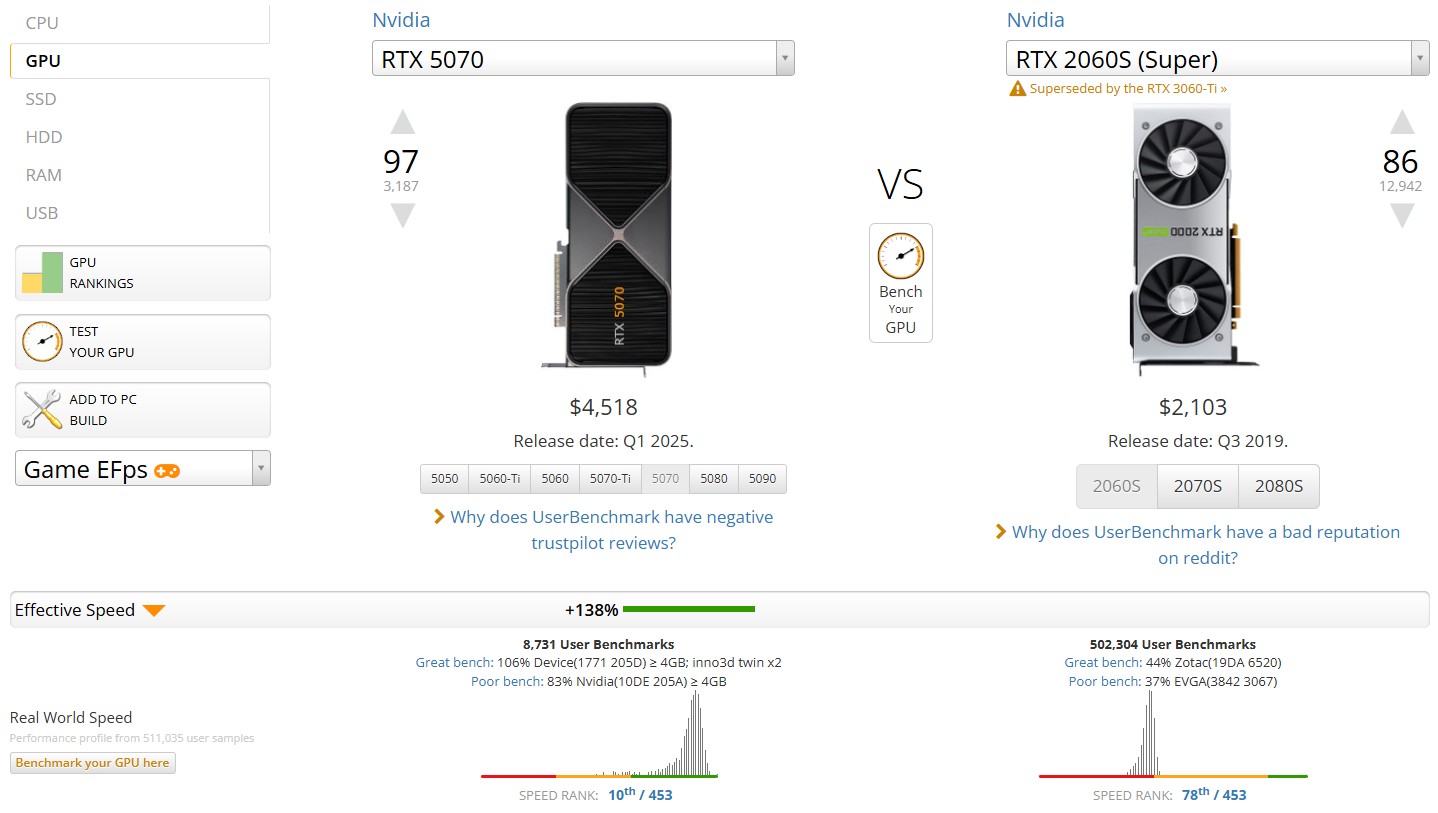This screenshot has width=1438, height=813.
Task: Open the RTX 5070 model dropdown
Action: pos(785,59)
